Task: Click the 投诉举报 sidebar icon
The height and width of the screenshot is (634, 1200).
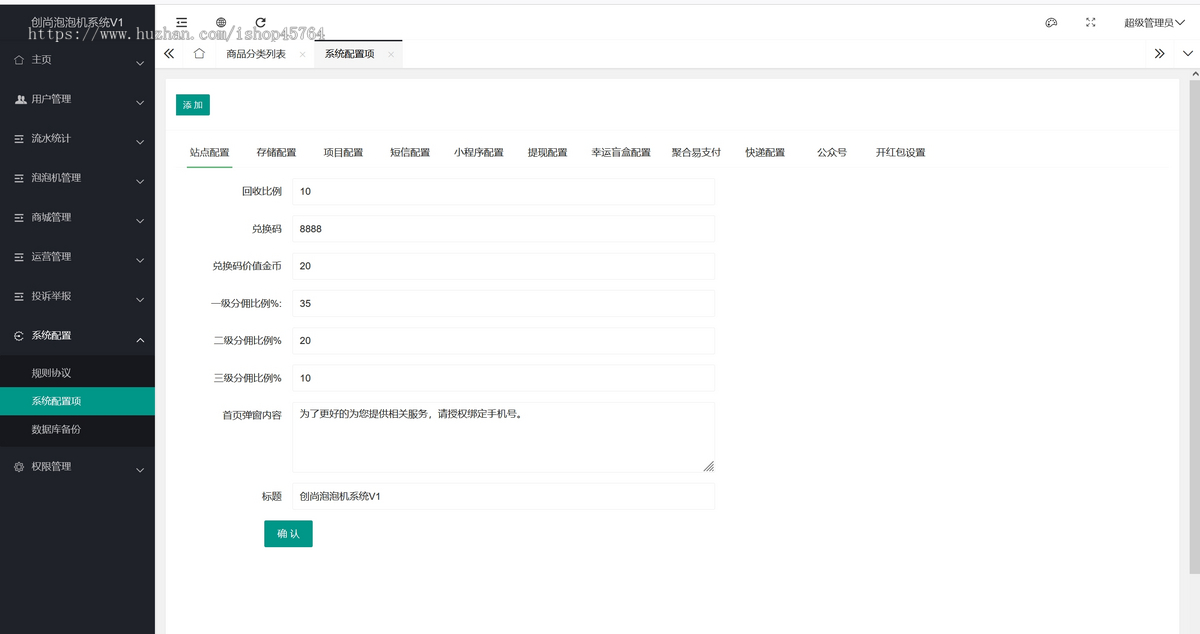Action: [x=20, y=296]
